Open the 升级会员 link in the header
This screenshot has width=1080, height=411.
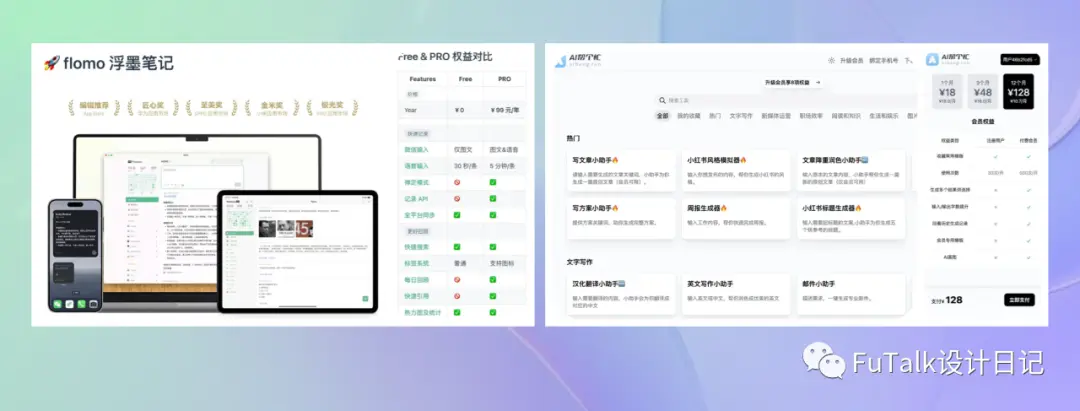(851, 61)
